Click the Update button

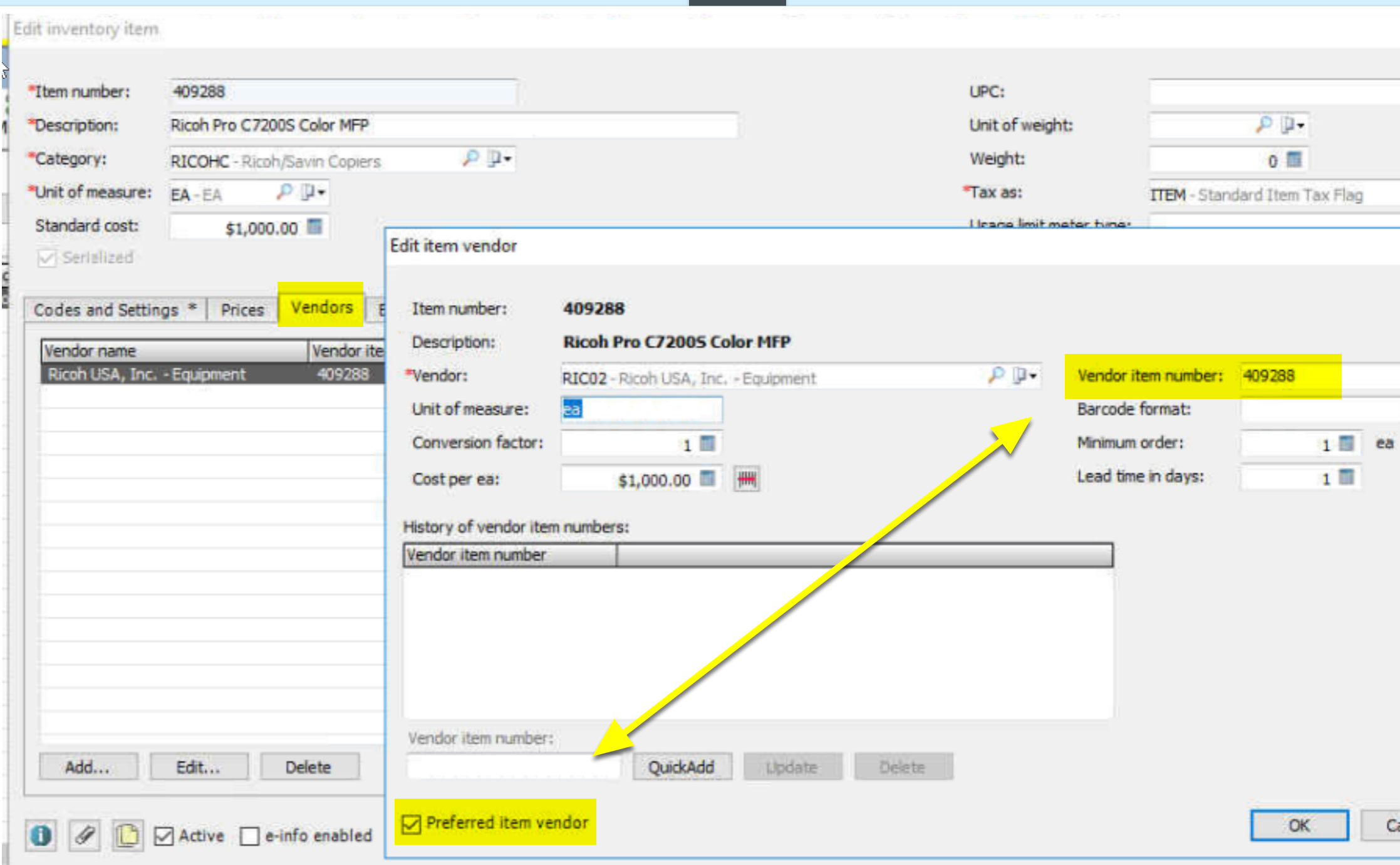792,767
